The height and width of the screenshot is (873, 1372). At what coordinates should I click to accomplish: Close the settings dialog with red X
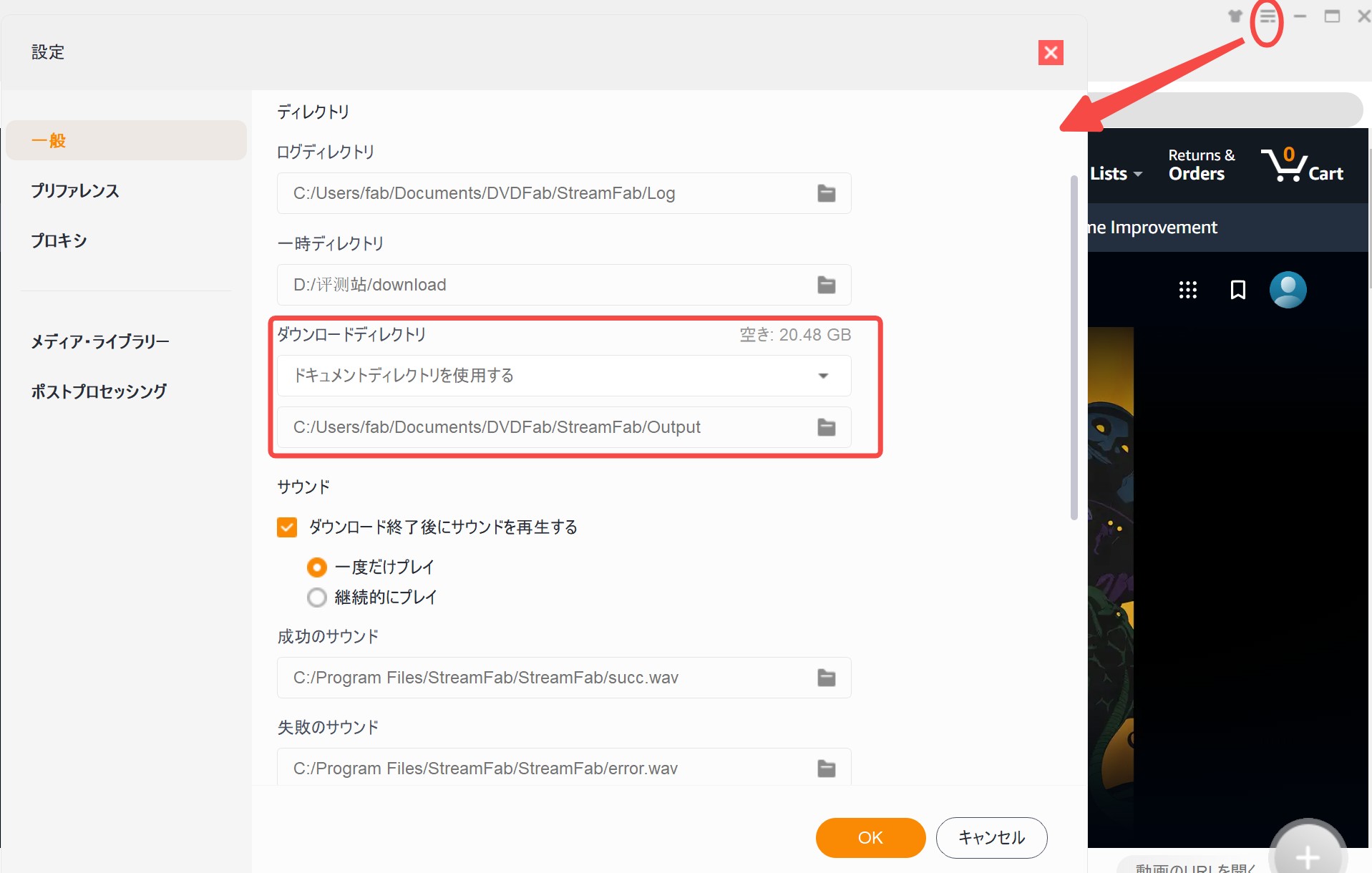1051,52
